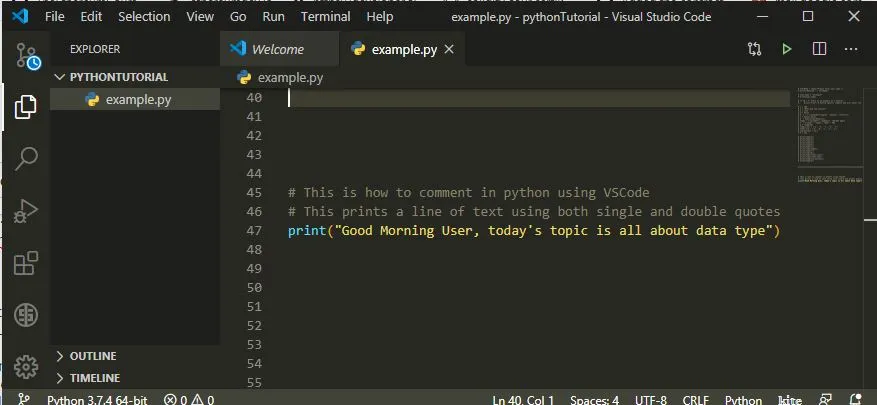The width and height of the screenshot is (877, 405).
Task: Open the File menu
Action: [x=54, y=17]
